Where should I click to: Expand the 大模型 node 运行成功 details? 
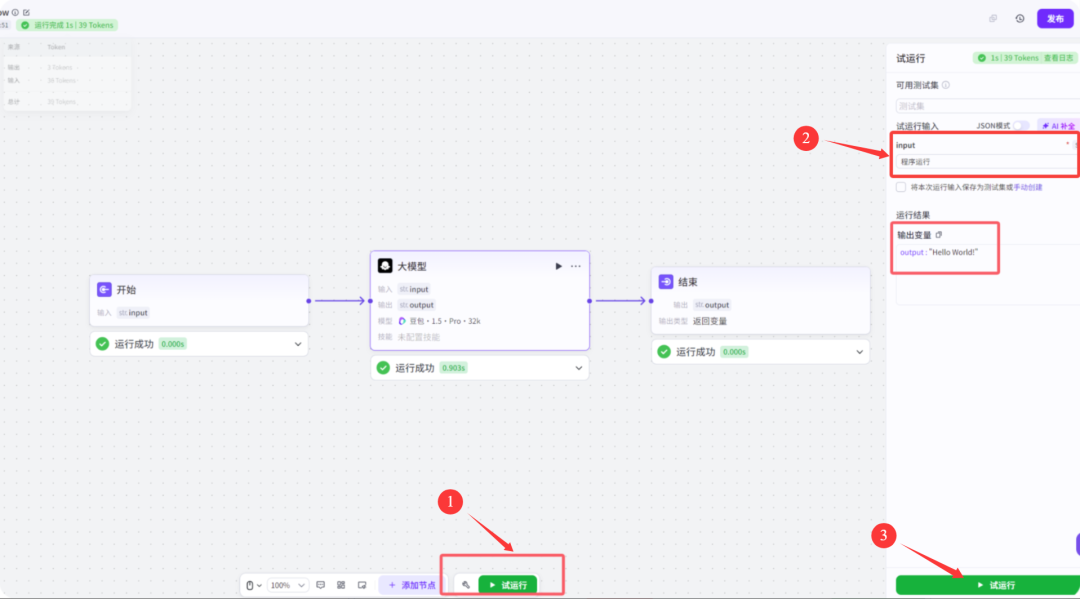578,368
